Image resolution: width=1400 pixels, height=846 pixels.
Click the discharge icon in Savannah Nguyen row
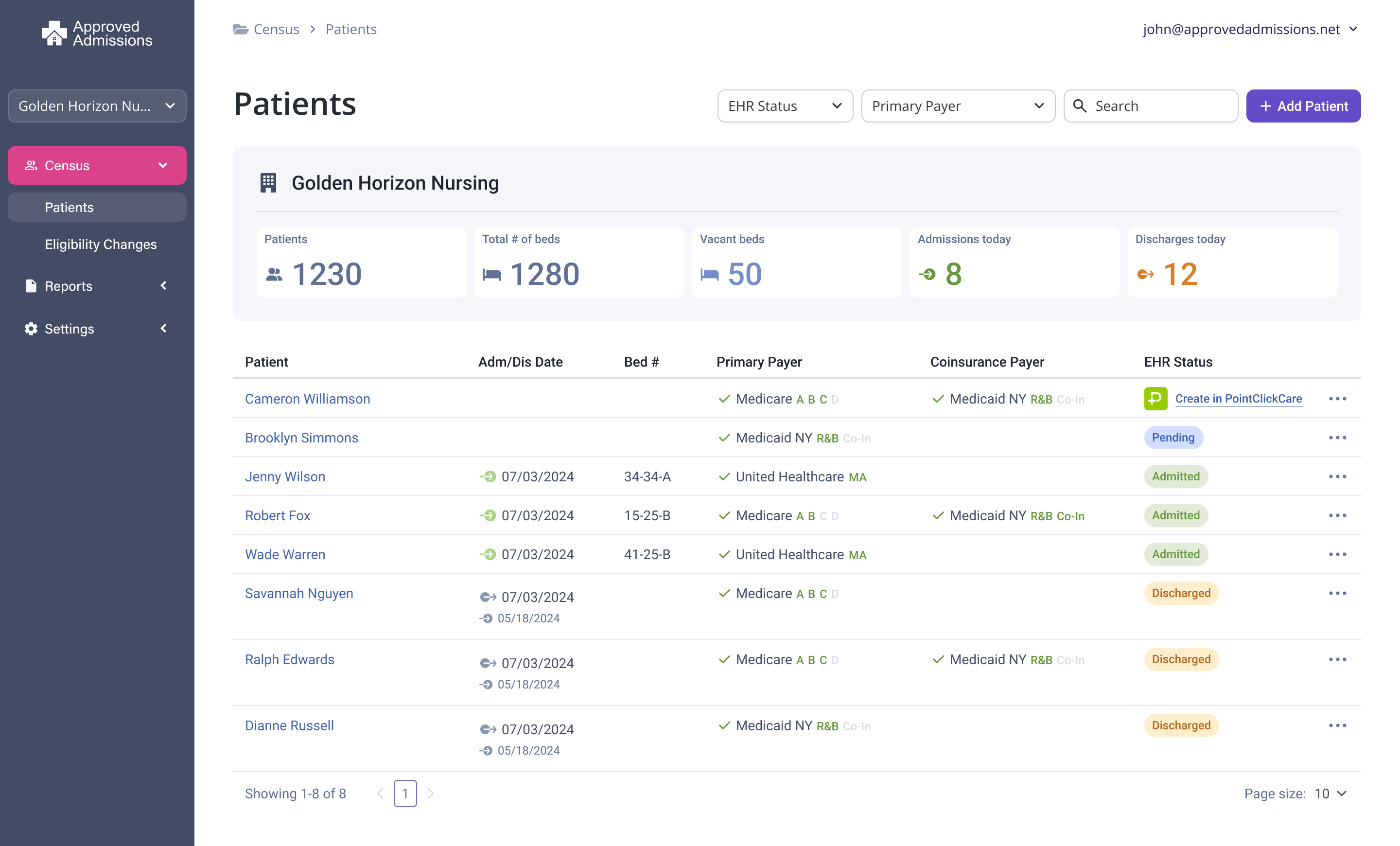point(488,597)
